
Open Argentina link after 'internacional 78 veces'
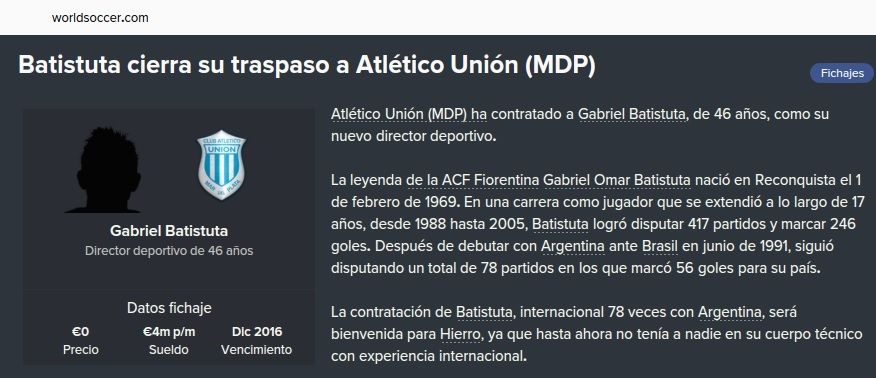[x=730, y=312]
